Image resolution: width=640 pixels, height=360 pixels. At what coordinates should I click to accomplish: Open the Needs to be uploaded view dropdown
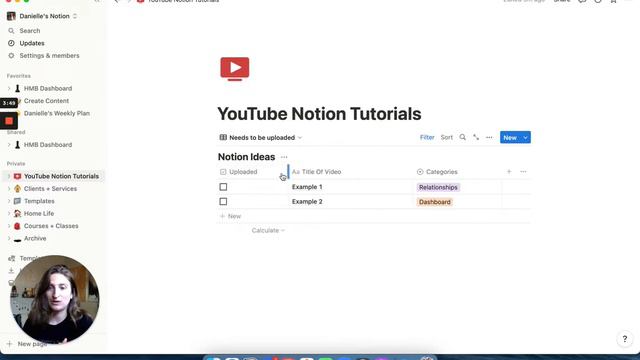coord(261,138)
